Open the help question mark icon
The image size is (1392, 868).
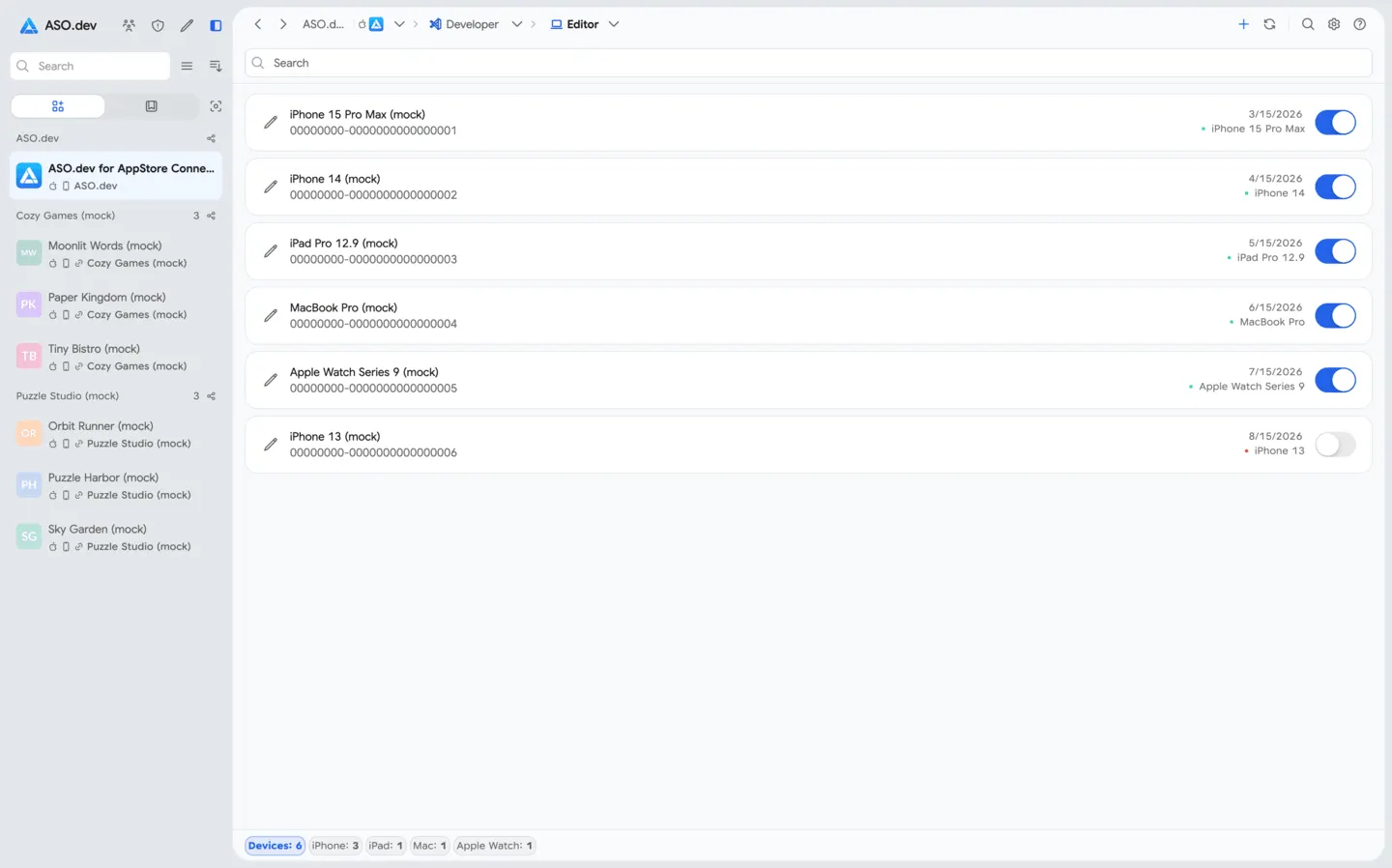point(1359,24)
